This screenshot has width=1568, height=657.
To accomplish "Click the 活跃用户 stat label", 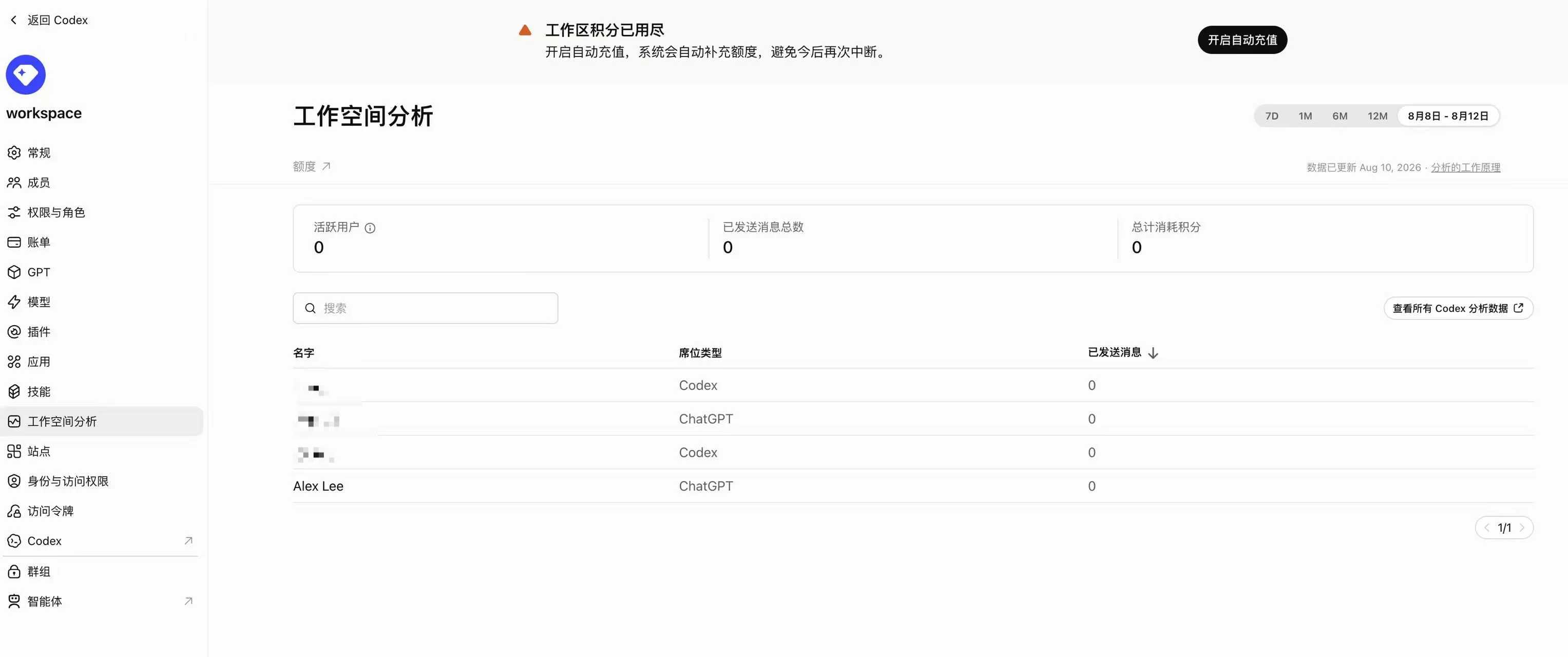I will pos(337,227).
